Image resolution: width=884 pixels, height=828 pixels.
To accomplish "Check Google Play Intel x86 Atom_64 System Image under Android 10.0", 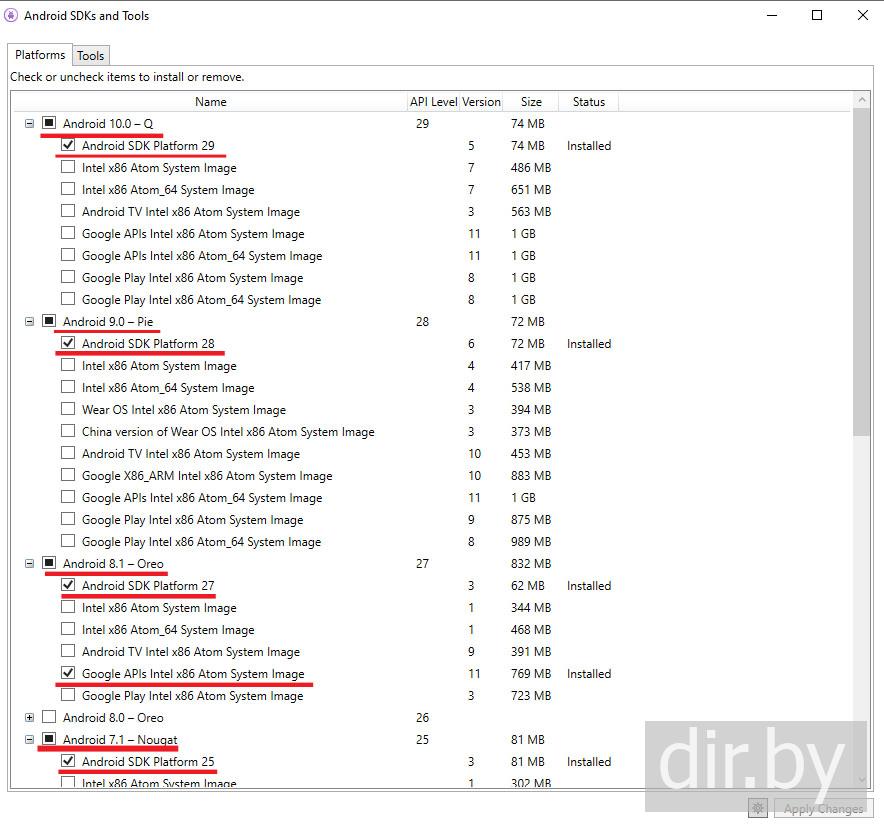I will click(68, 300).
